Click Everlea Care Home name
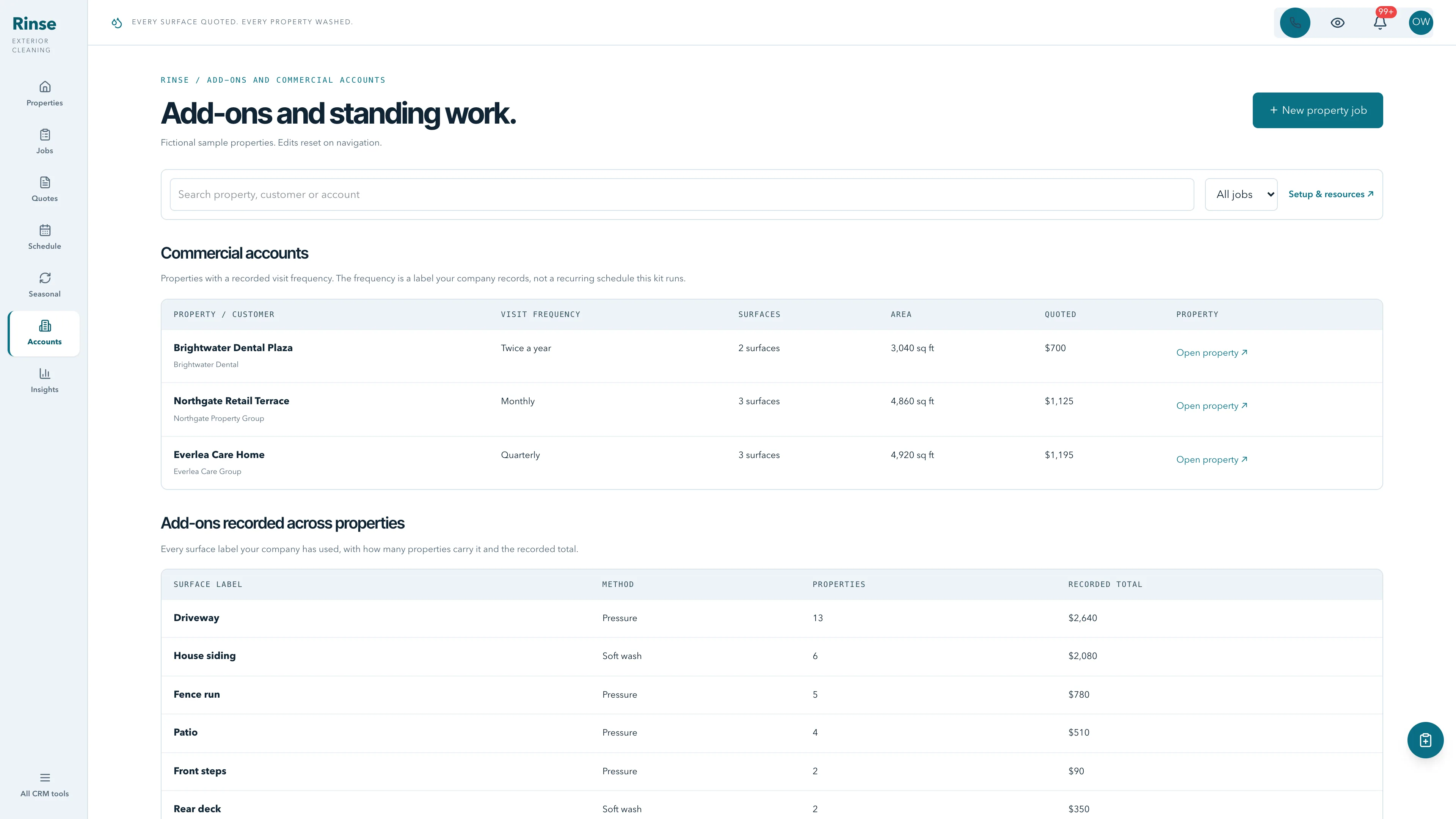 [x=219, y=455]
